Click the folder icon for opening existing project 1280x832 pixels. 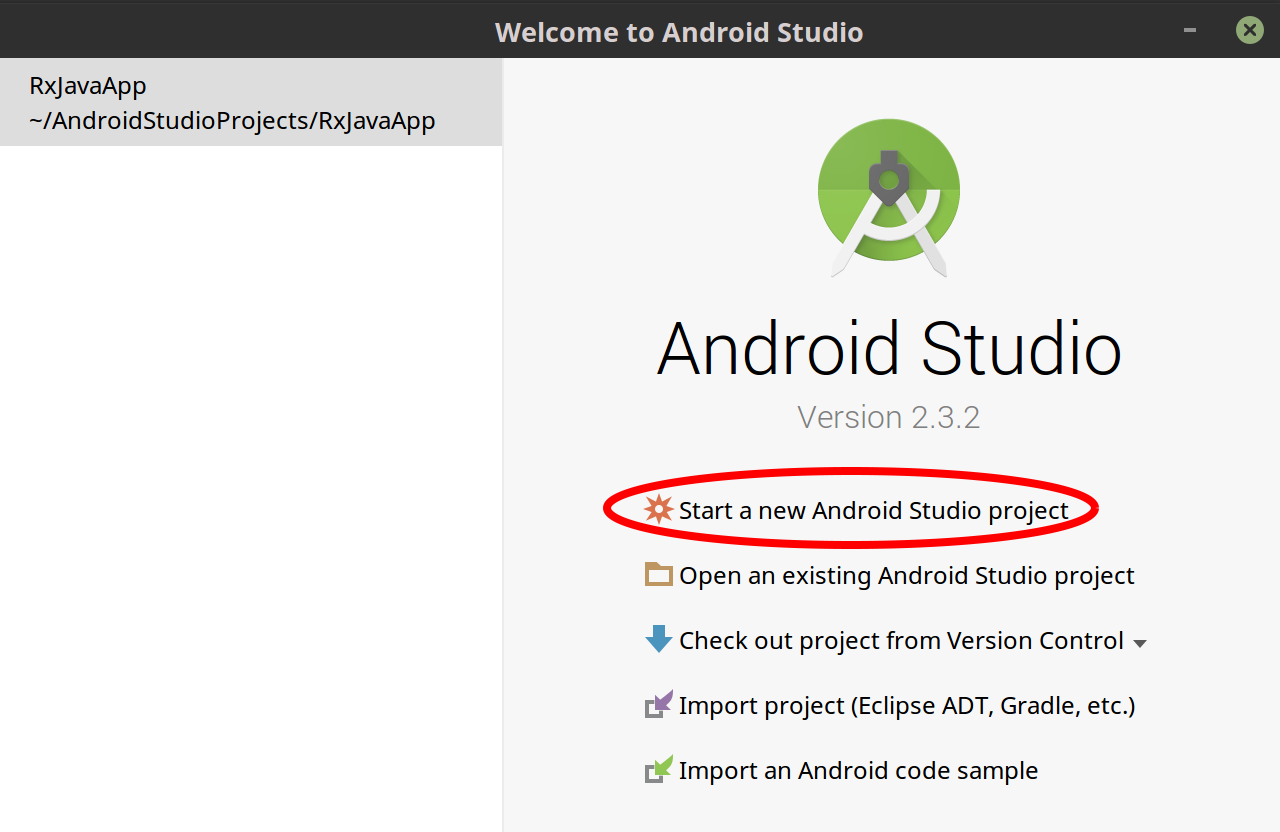pos(659,574)
